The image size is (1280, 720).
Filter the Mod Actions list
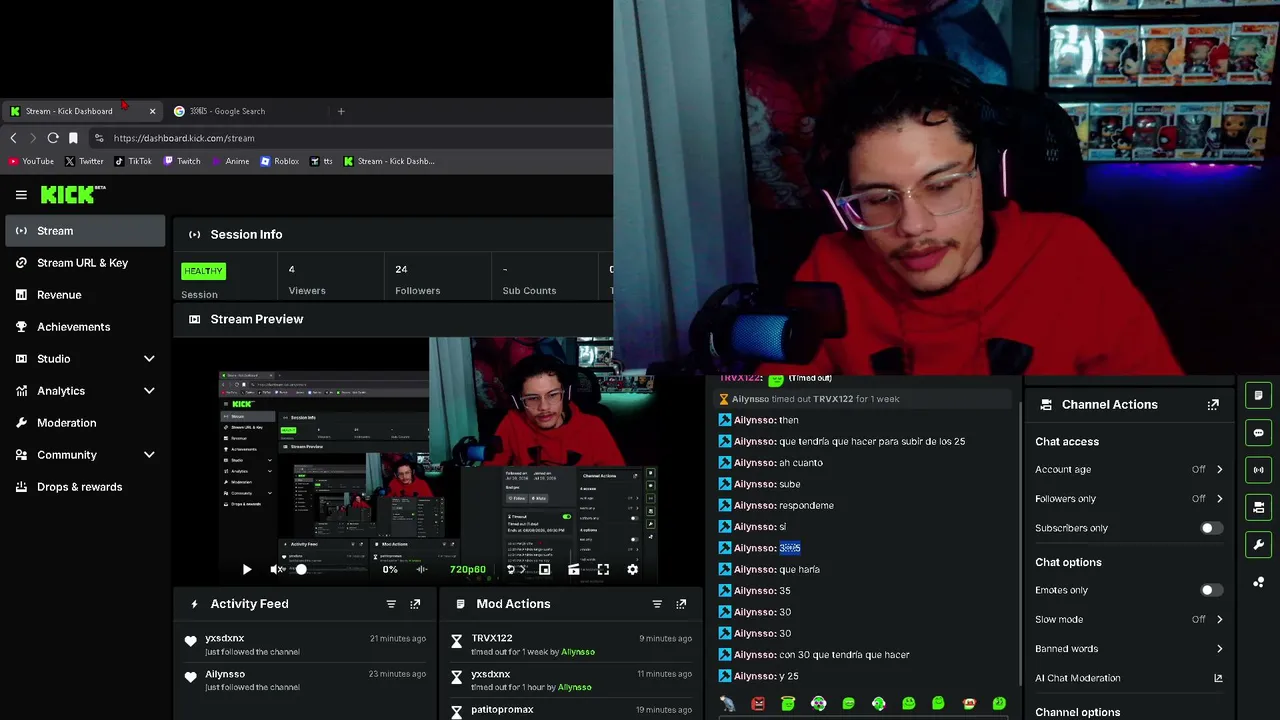click(657, 604)
